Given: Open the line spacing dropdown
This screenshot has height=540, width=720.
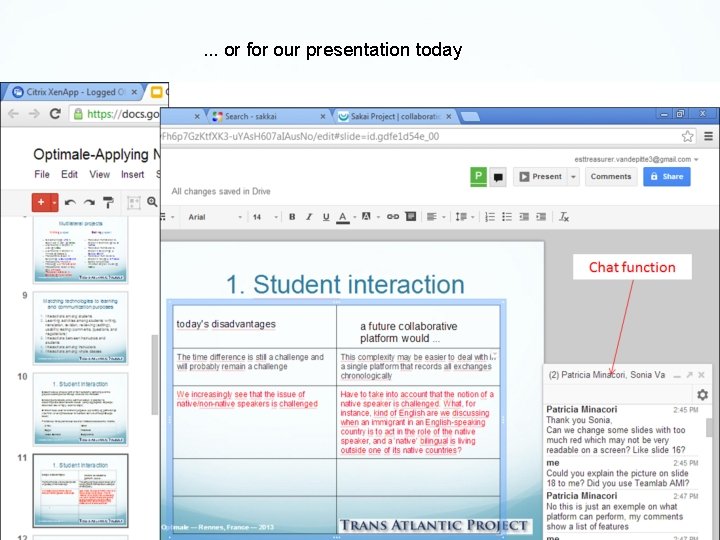Looking at the screenshot, I should (465, 217).
